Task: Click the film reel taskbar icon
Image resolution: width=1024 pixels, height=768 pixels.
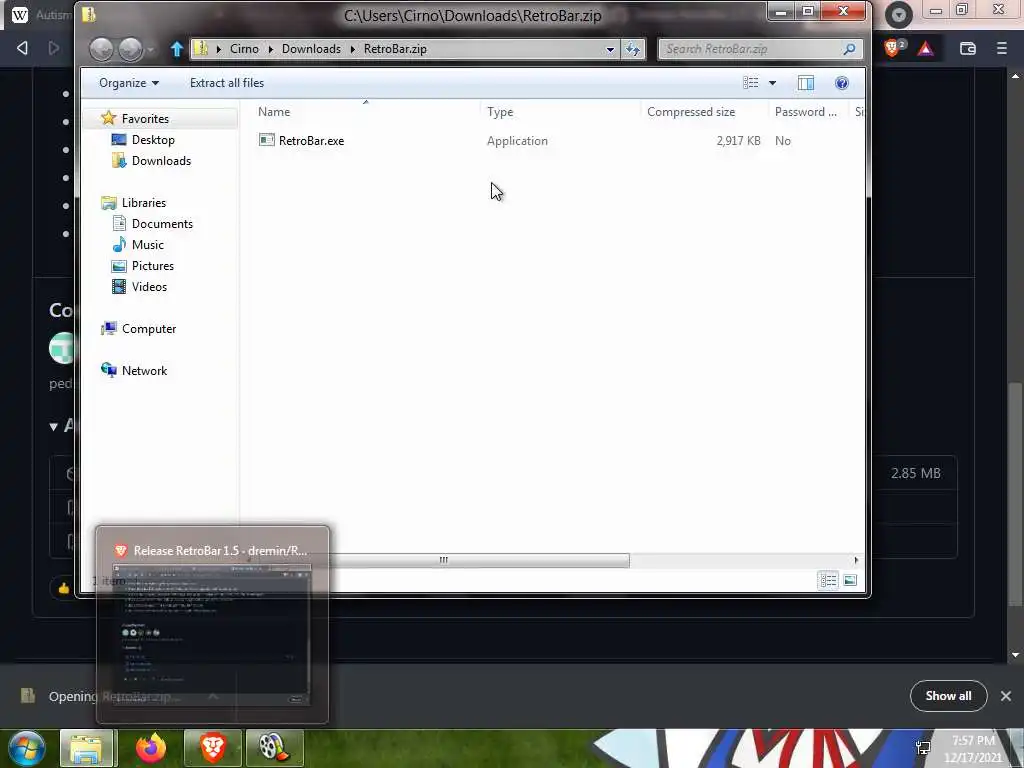Action: [x=274, y=748]
